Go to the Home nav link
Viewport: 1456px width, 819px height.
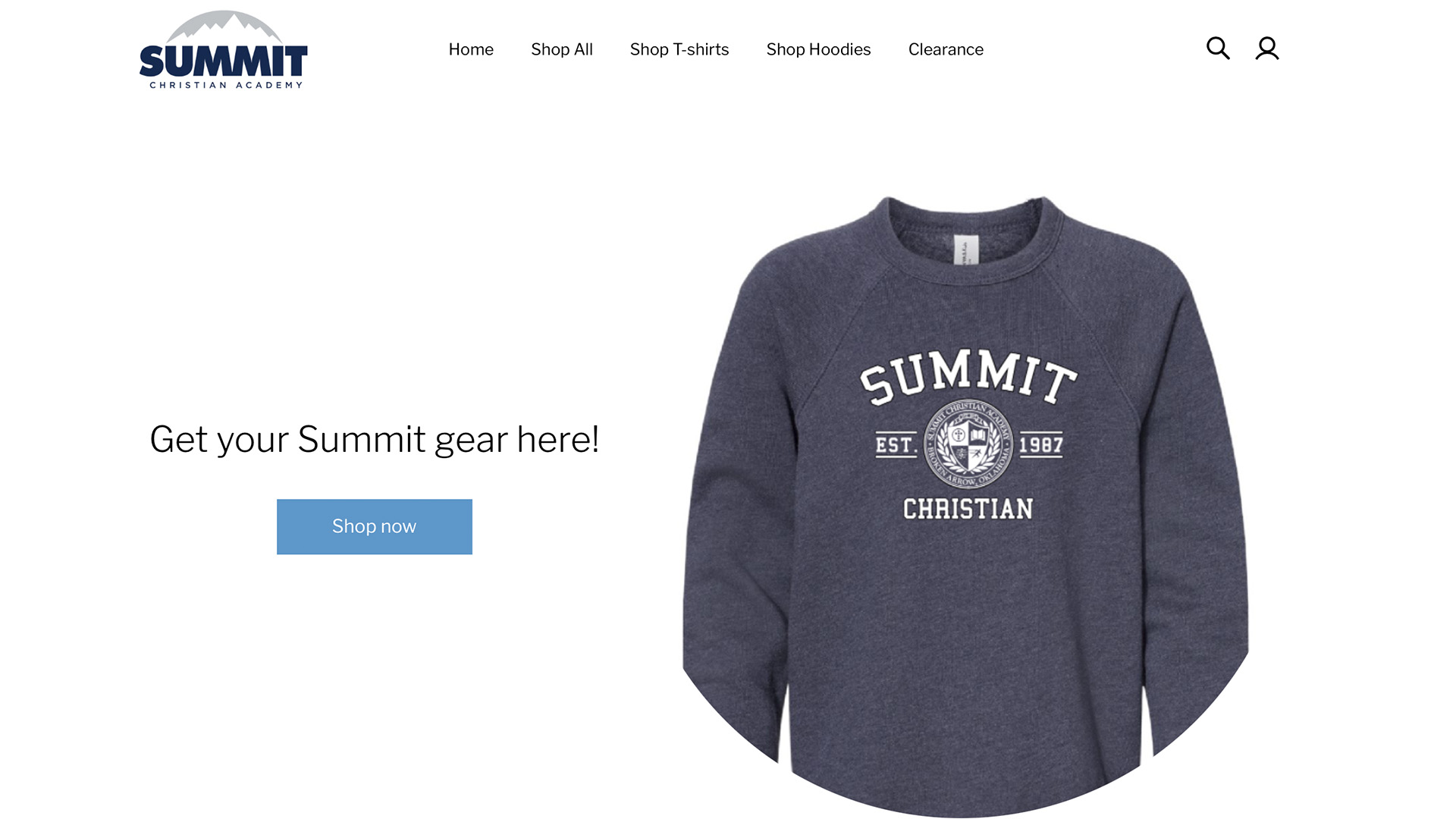471,49
